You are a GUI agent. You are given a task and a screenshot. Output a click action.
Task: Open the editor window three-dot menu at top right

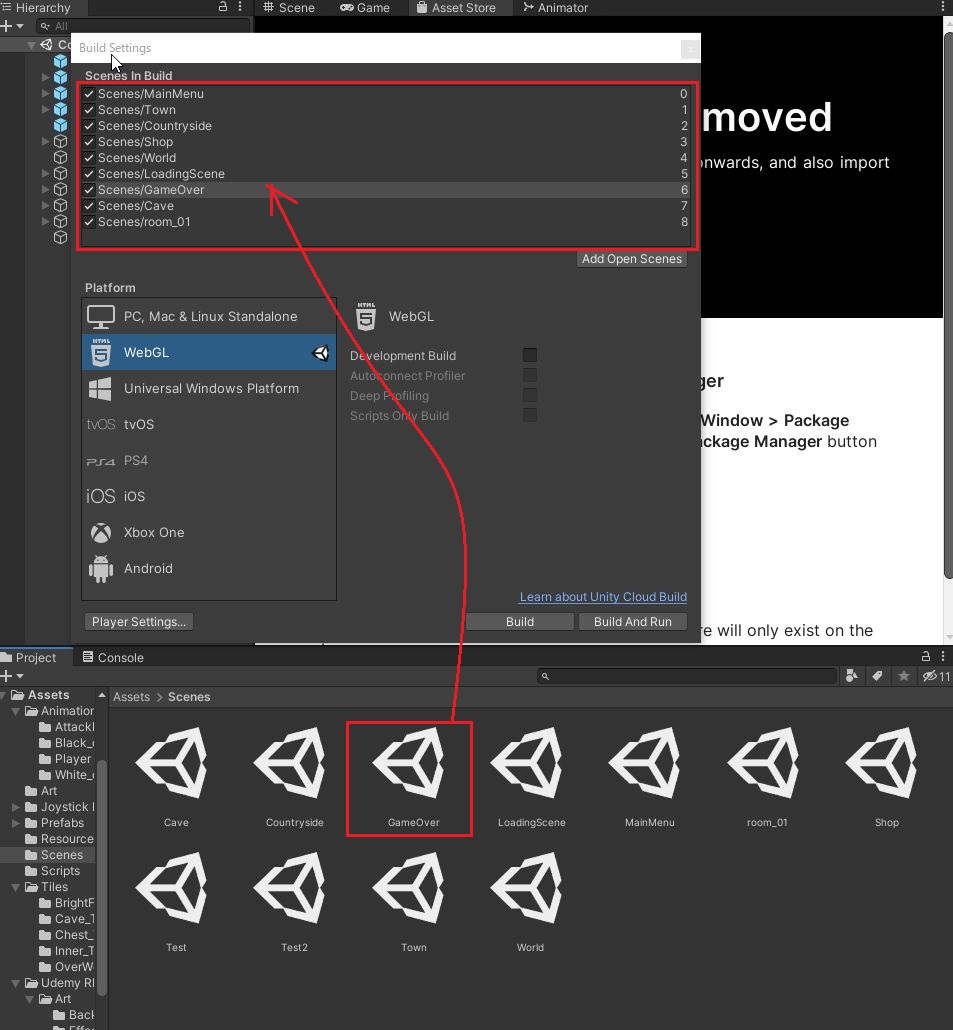click(942, 7)
